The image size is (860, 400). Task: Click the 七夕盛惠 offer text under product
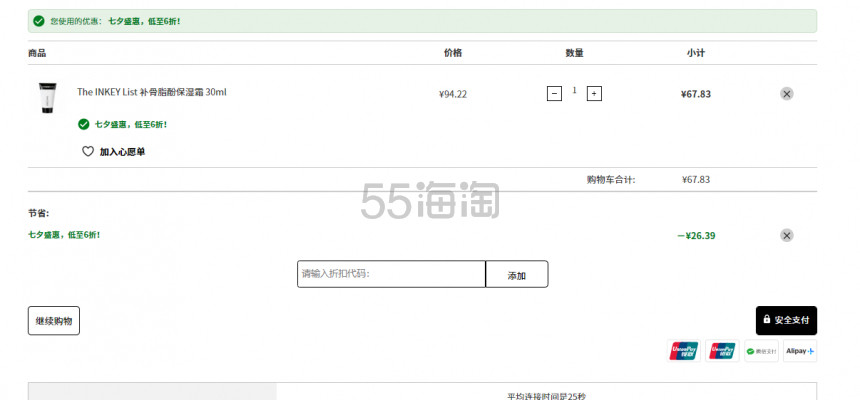pyautogui.click(x=131, y=125)
